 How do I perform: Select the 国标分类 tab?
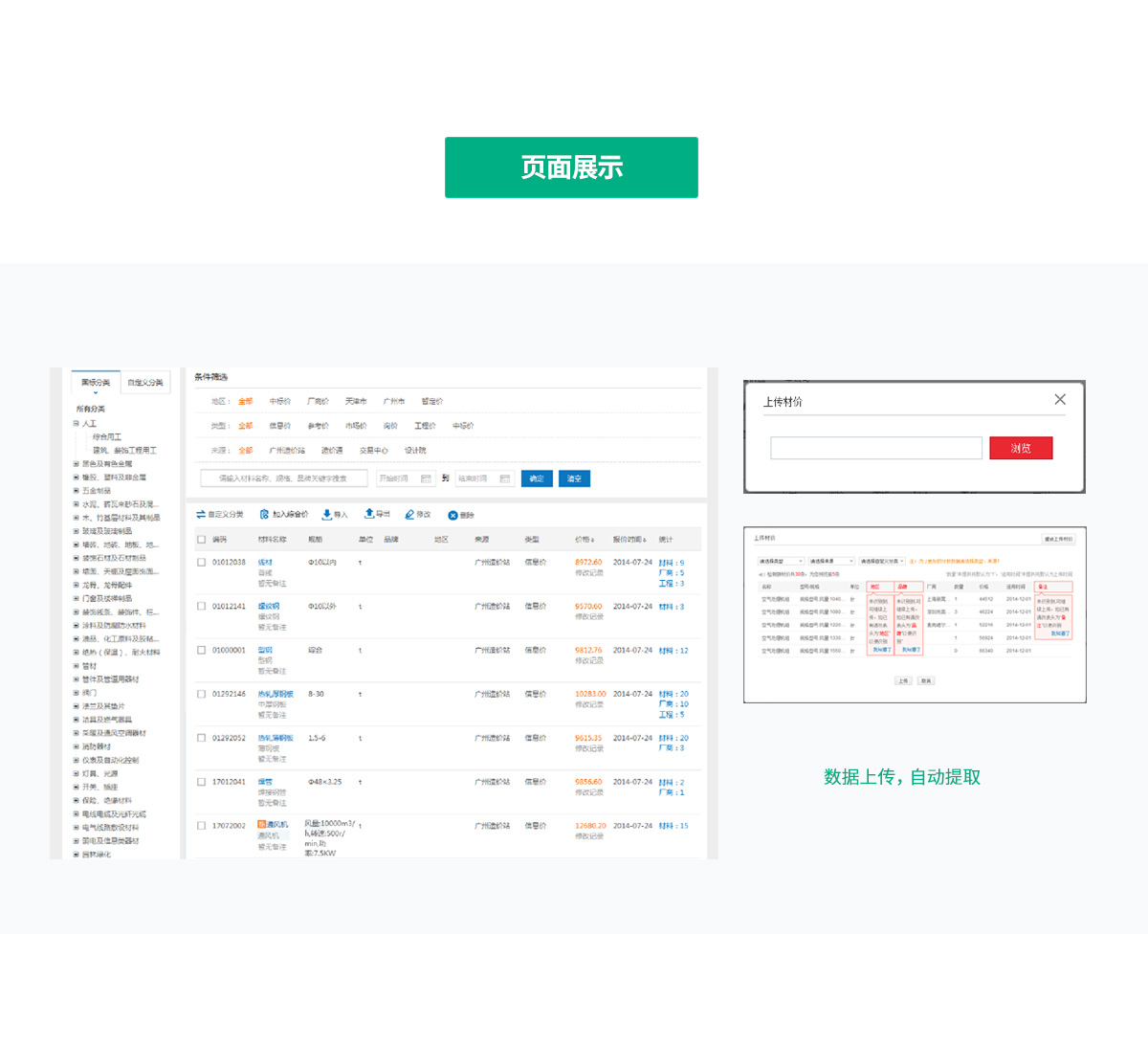[x=95, y=383]
